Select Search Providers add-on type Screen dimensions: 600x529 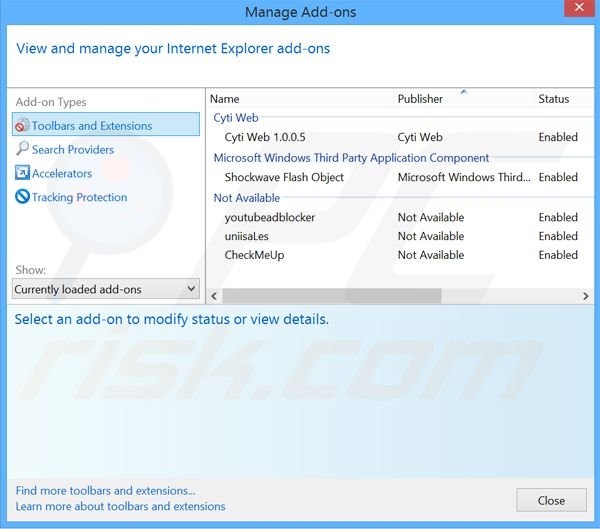pos(73,149)
